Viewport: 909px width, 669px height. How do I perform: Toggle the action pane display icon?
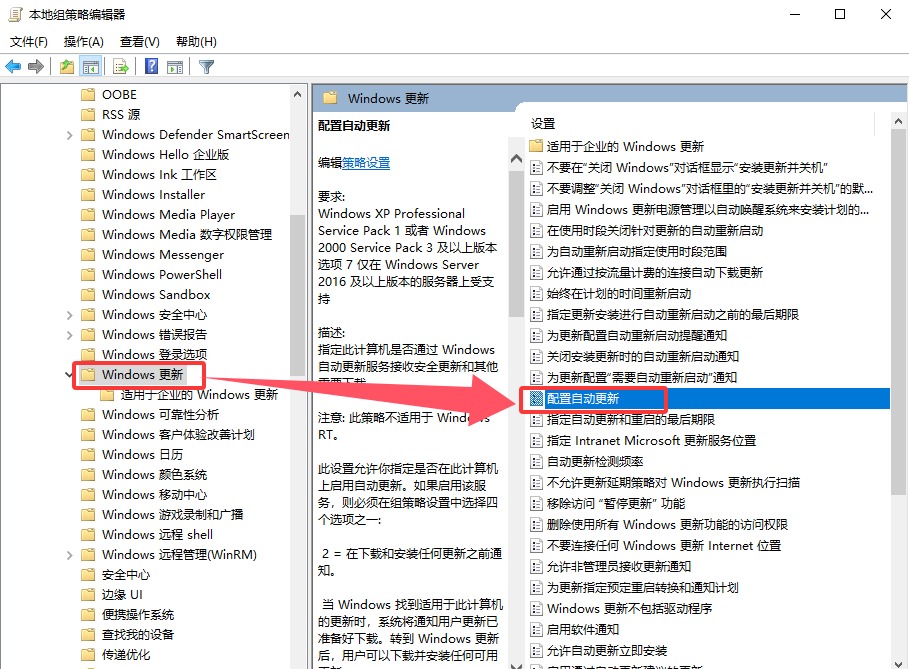pos(177,67)
